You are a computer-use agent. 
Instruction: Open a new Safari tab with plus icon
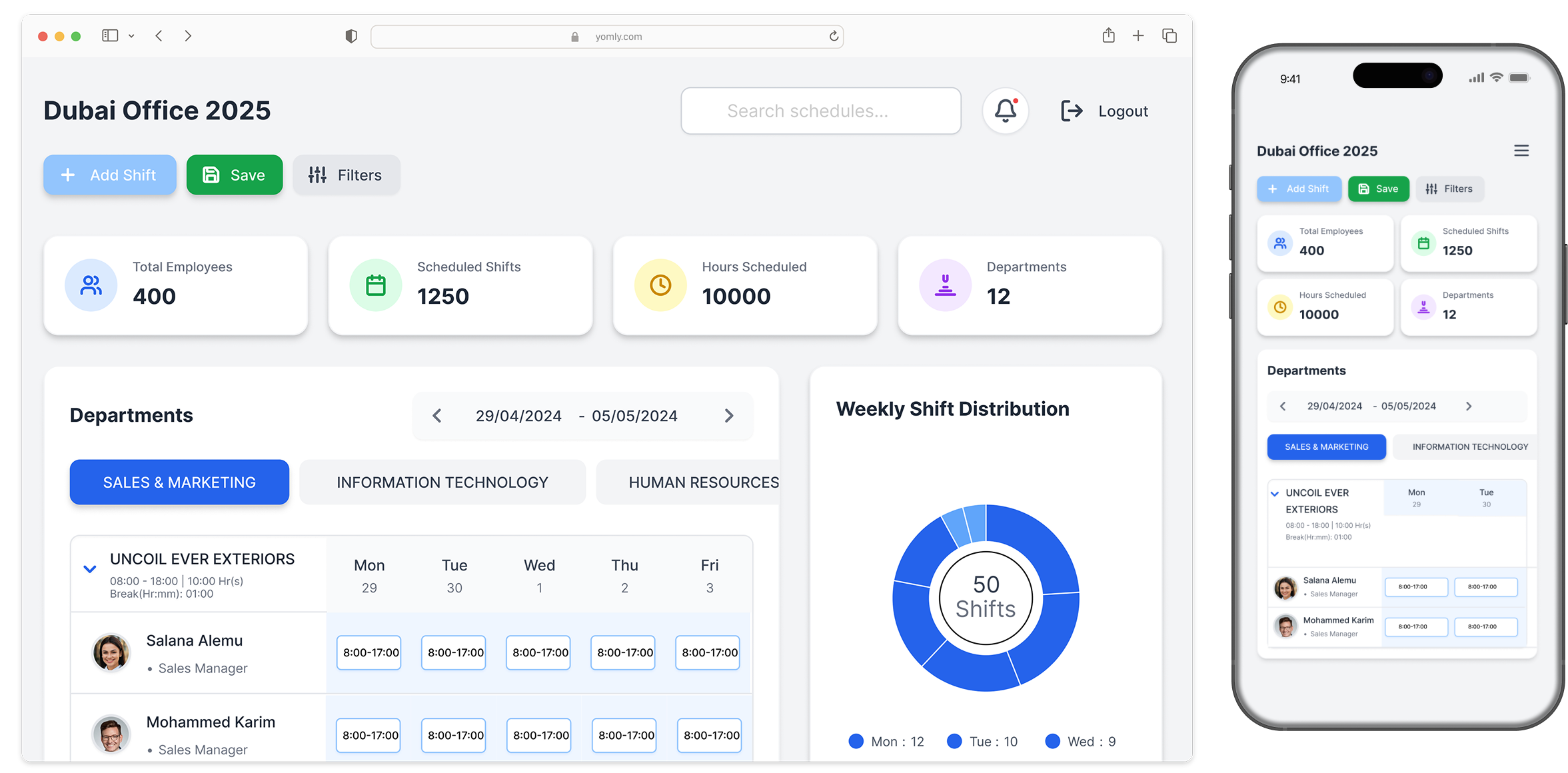point(1138,36)
